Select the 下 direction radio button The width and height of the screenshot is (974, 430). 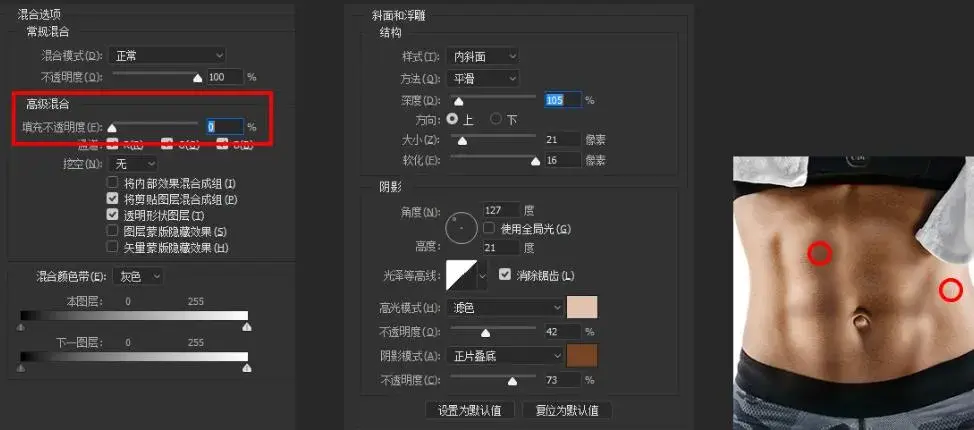(496, 119)
